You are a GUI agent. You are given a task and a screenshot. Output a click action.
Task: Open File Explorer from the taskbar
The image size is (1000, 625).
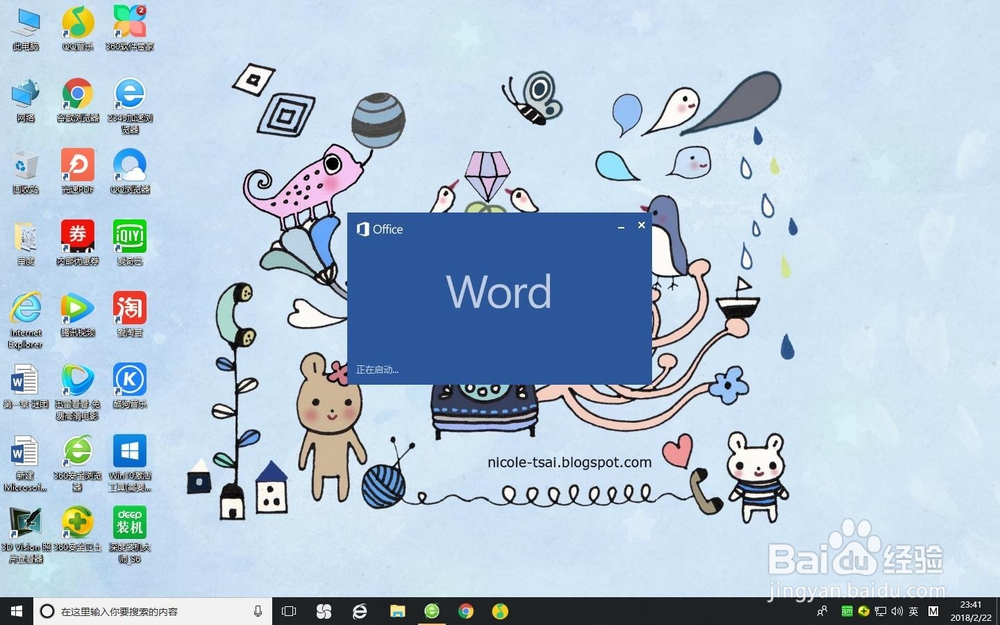(x=397, y=612)
